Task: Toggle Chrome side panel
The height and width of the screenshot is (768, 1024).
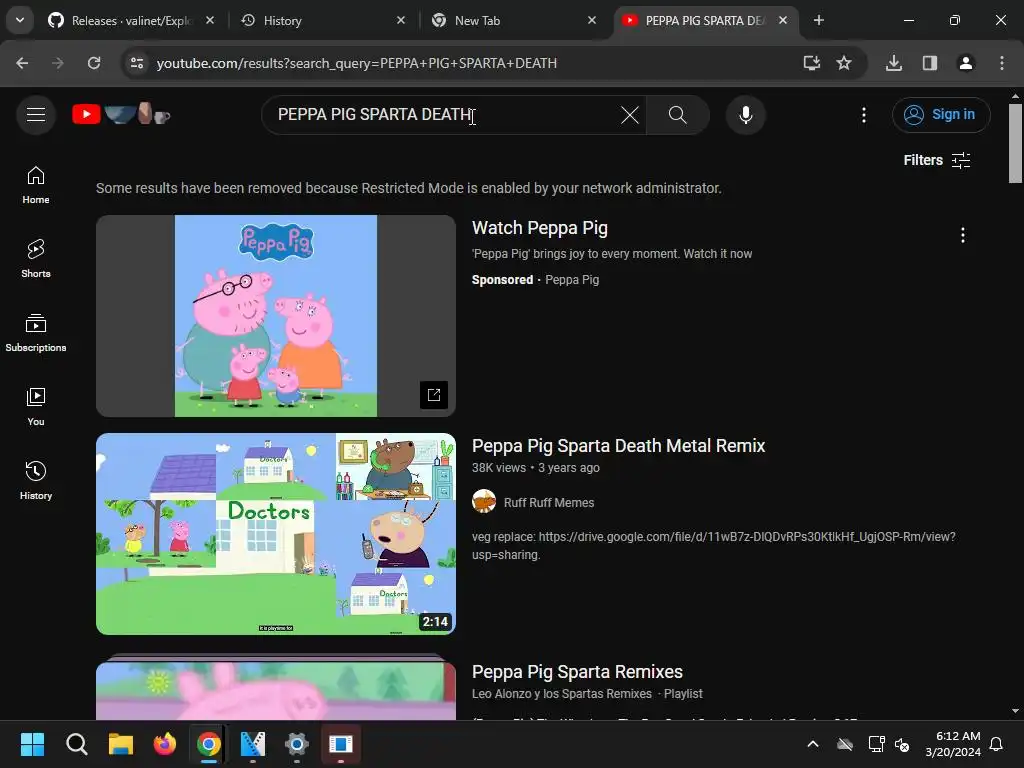Action: [x=930, y=63]
